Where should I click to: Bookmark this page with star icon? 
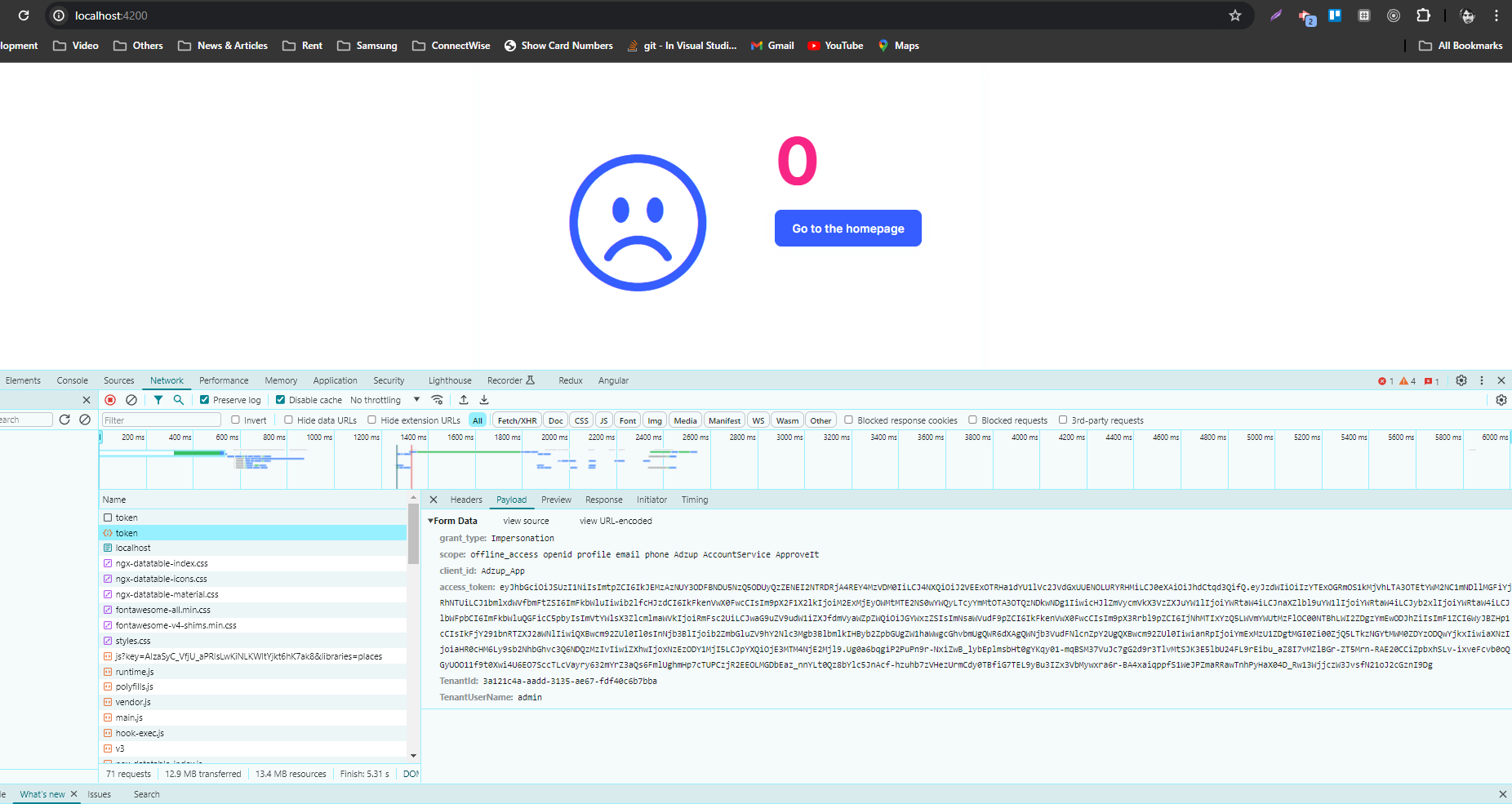(1235, 16)
